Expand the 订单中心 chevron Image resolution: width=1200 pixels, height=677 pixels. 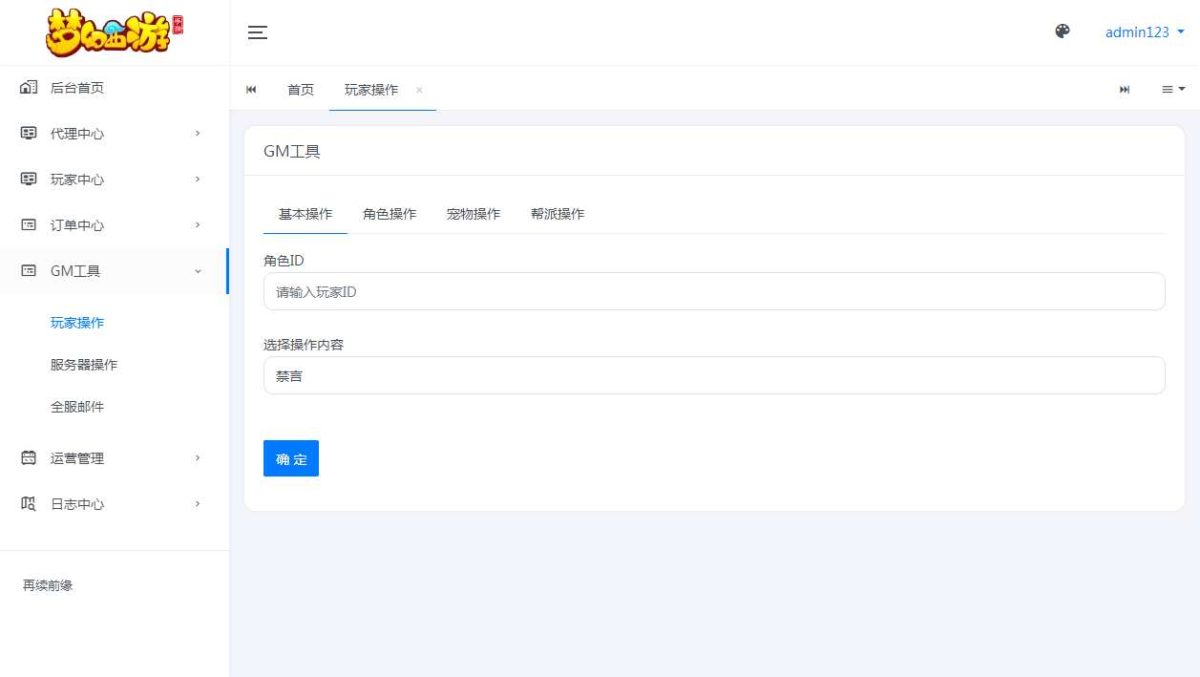pyautogui.click(x=198, y=225)
